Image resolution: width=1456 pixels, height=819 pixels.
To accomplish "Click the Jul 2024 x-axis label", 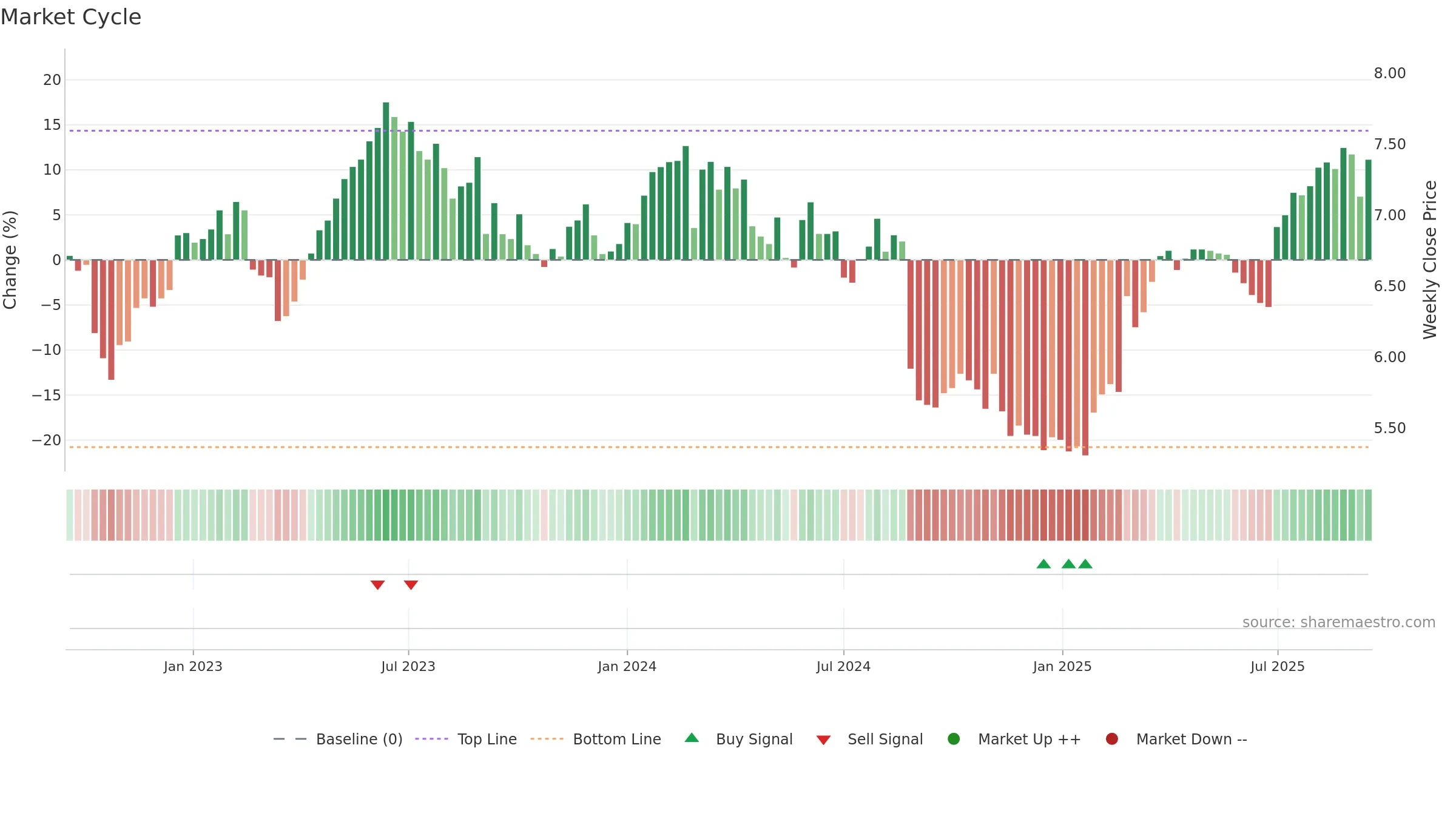I will click(x=843, y=666).
